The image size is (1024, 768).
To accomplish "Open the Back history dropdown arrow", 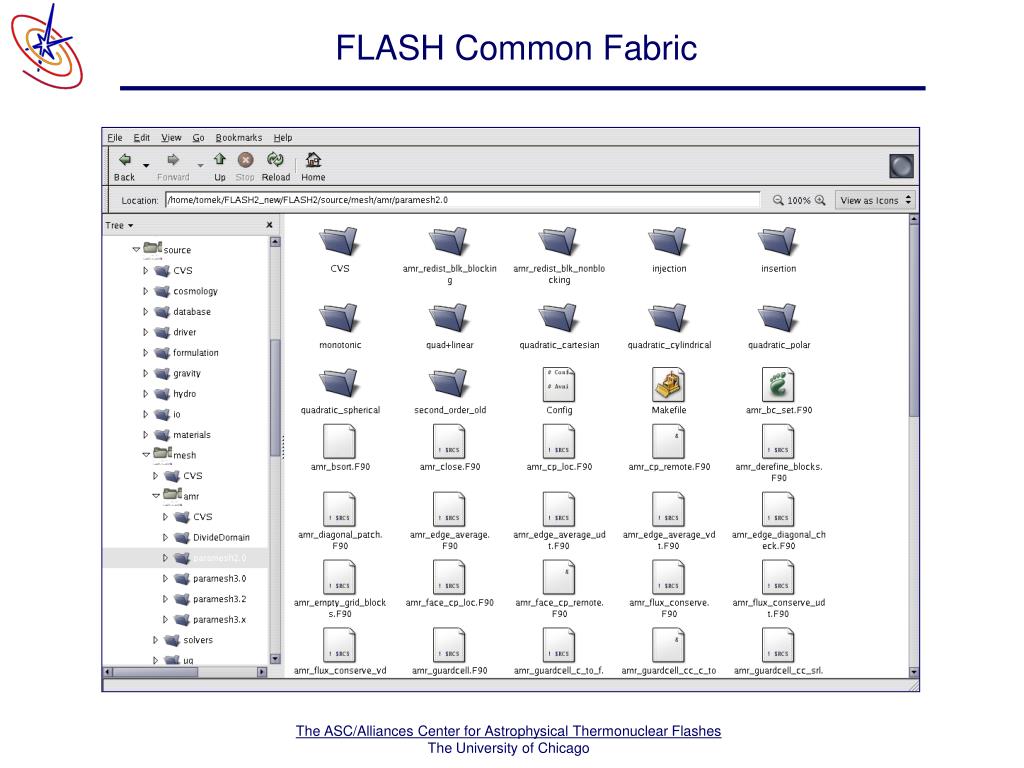I will [146, 165].
